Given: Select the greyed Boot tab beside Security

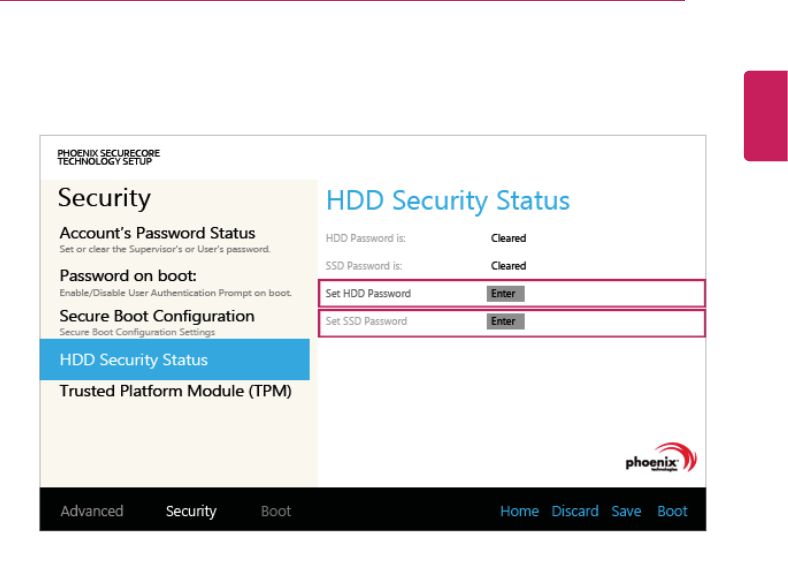Looking at the screenshot, I should tap(276, 511).
